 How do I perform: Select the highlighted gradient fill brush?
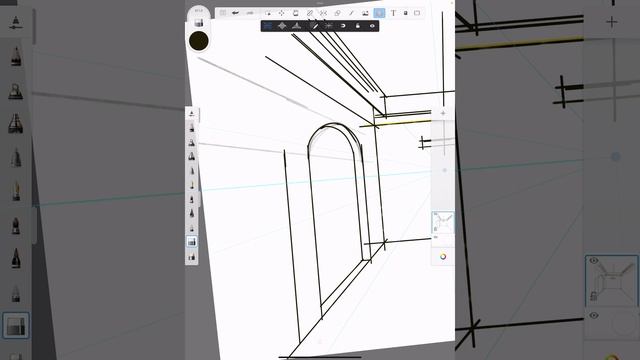tap(192, 242)
